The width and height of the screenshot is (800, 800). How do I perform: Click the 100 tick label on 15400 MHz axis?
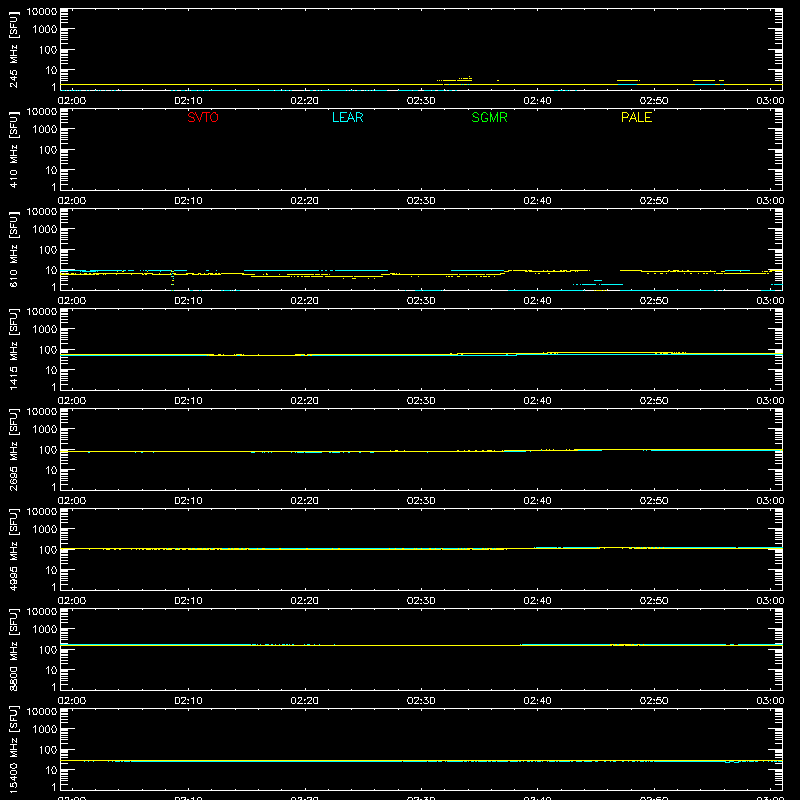click(48, 750)
